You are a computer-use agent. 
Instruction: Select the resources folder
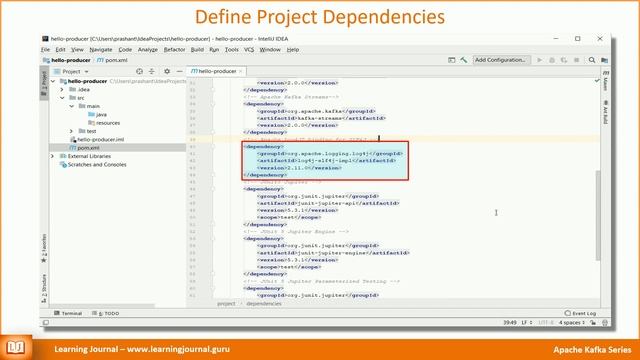click(104, 123)
